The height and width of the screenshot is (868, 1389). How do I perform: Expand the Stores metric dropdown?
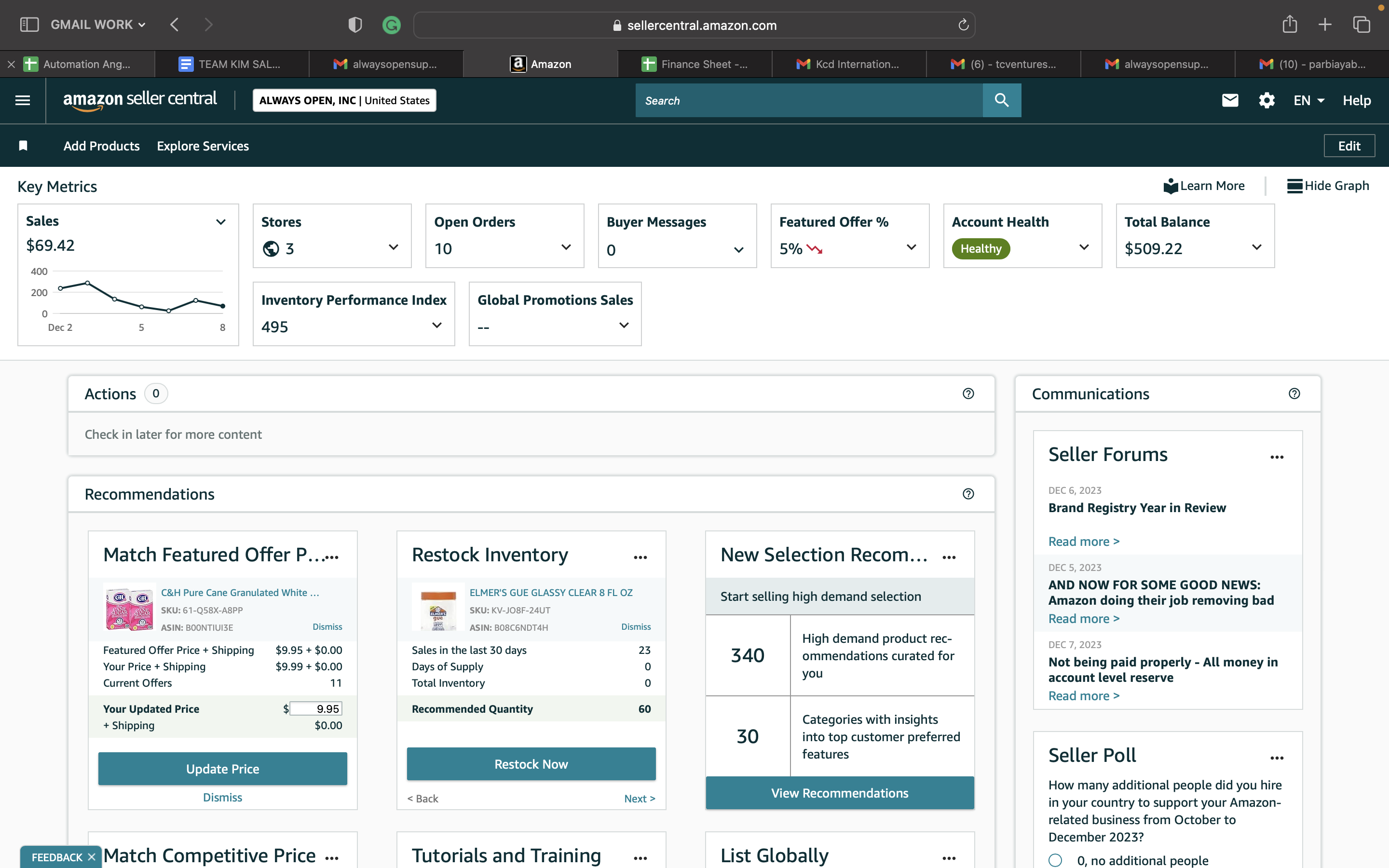tap(394, 247)
